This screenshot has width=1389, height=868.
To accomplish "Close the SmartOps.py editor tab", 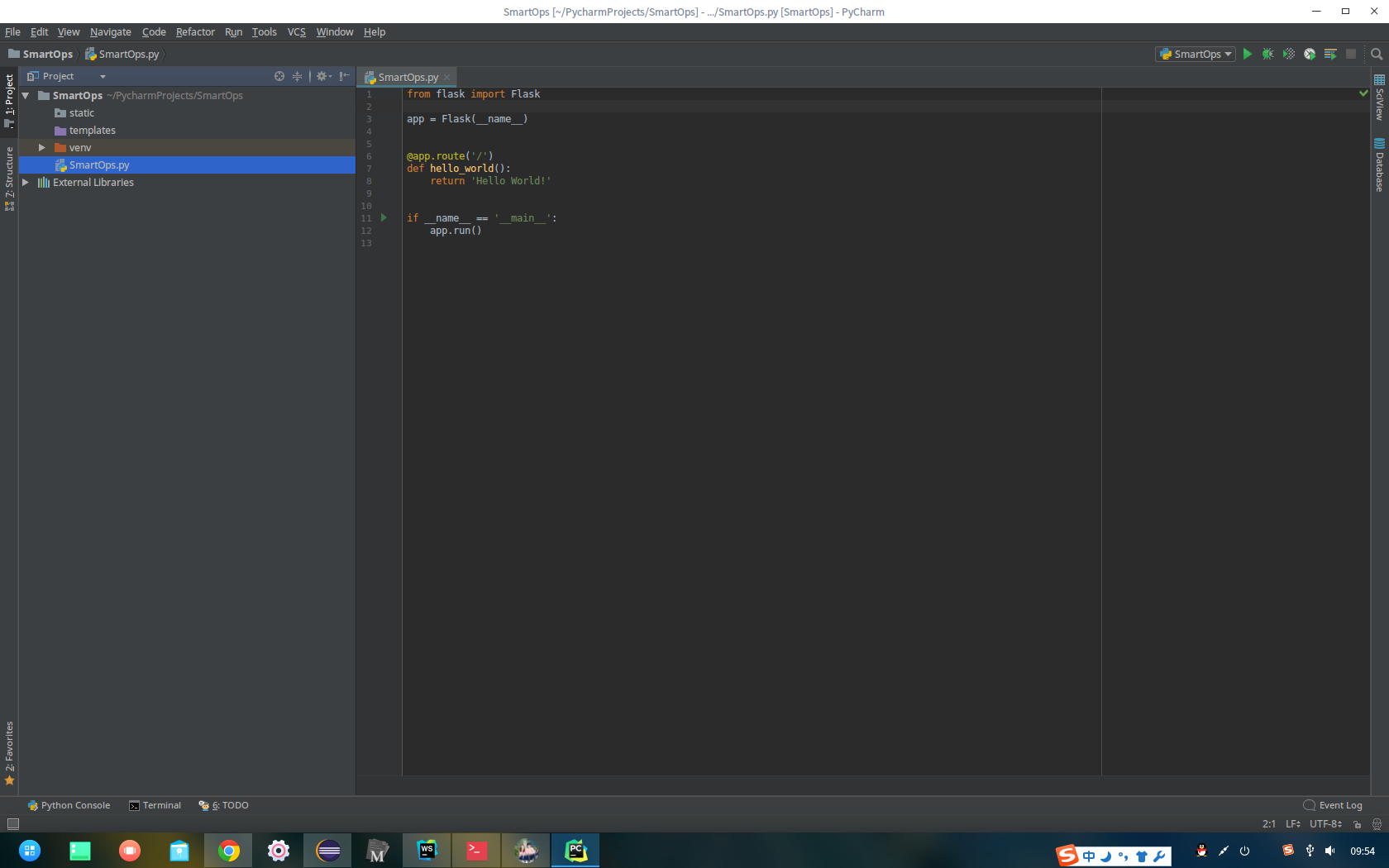I will point(447,78).
